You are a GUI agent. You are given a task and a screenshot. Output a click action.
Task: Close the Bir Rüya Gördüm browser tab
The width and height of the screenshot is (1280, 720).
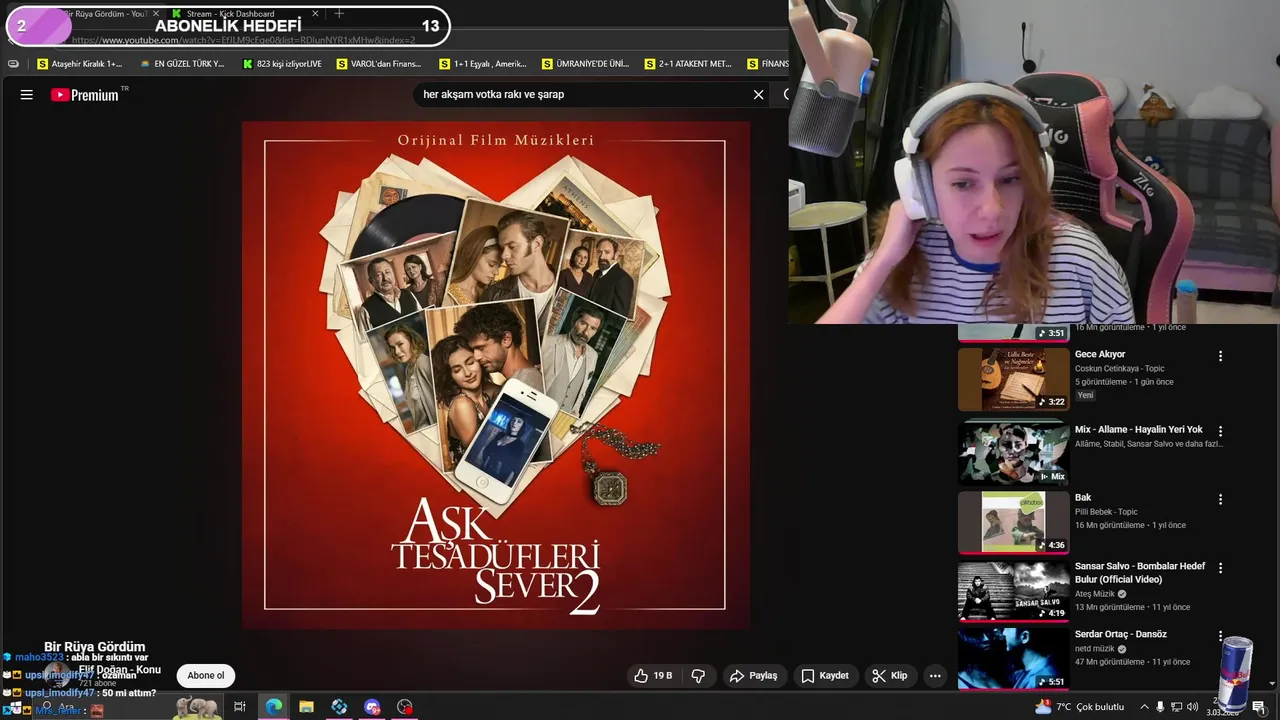point(155,14)
